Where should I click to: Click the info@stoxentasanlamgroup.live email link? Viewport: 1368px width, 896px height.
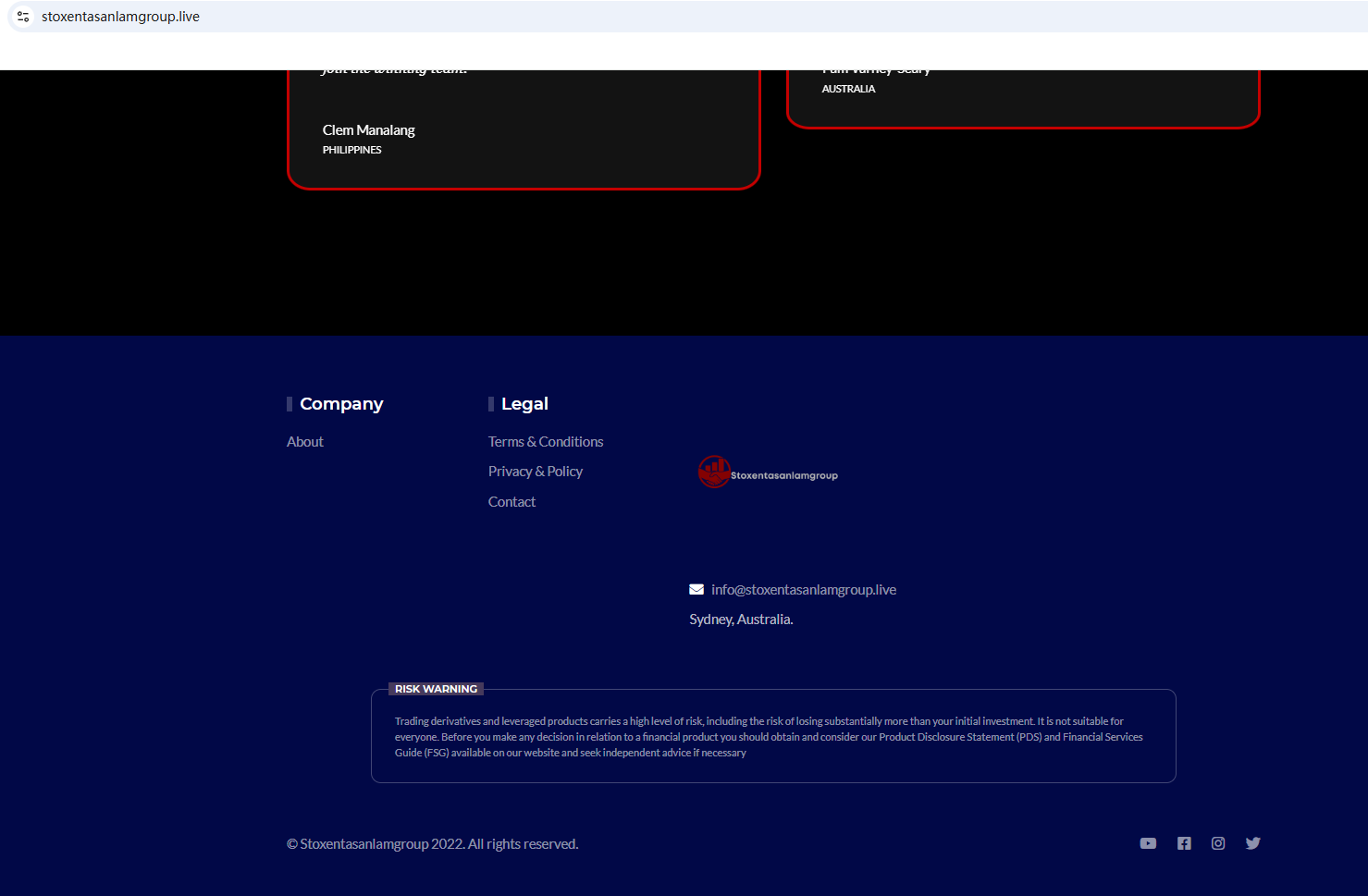(804, 590)
